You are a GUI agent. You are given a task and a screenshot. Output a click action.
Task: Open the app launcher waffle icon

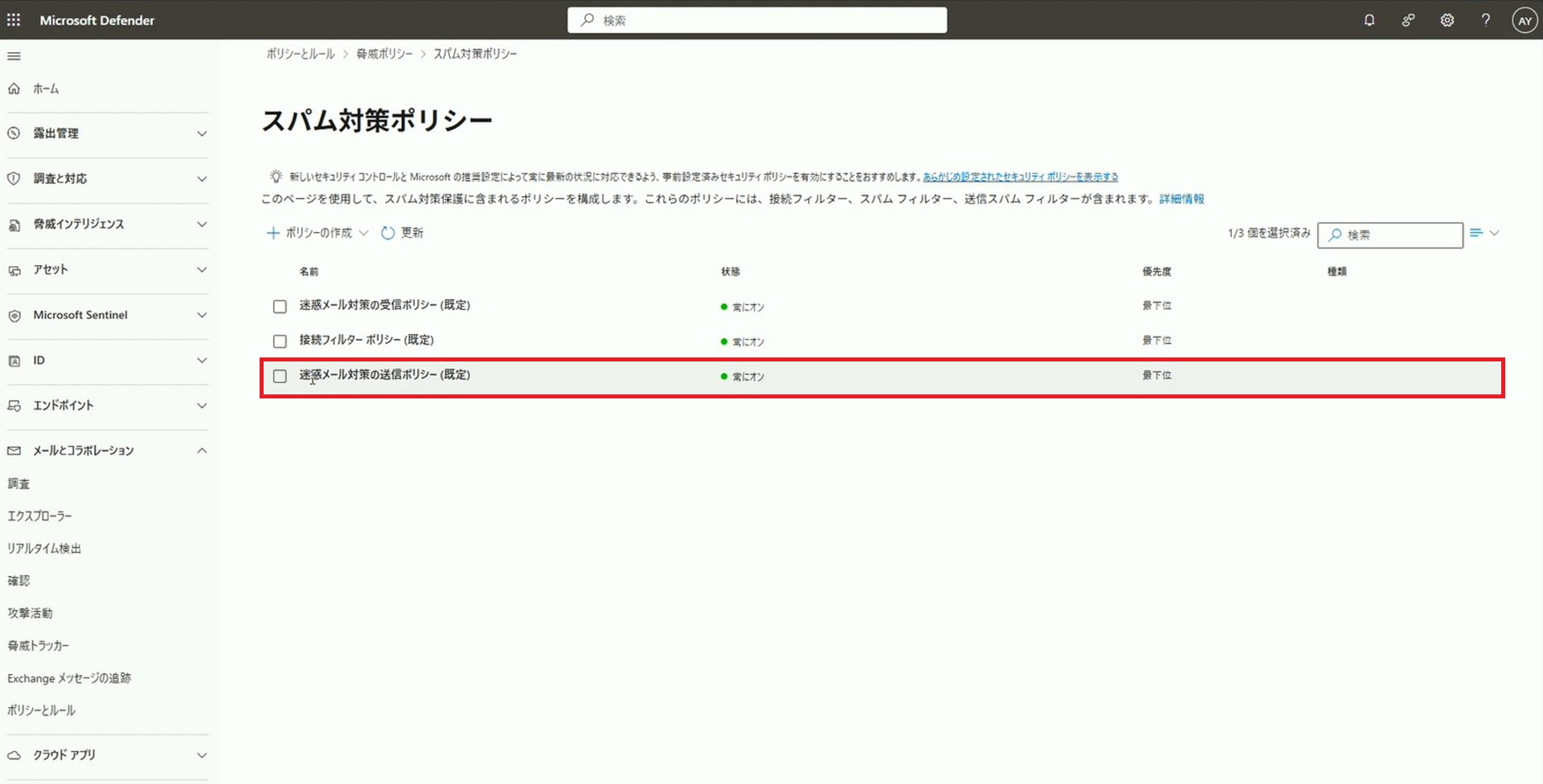point(14,20)
